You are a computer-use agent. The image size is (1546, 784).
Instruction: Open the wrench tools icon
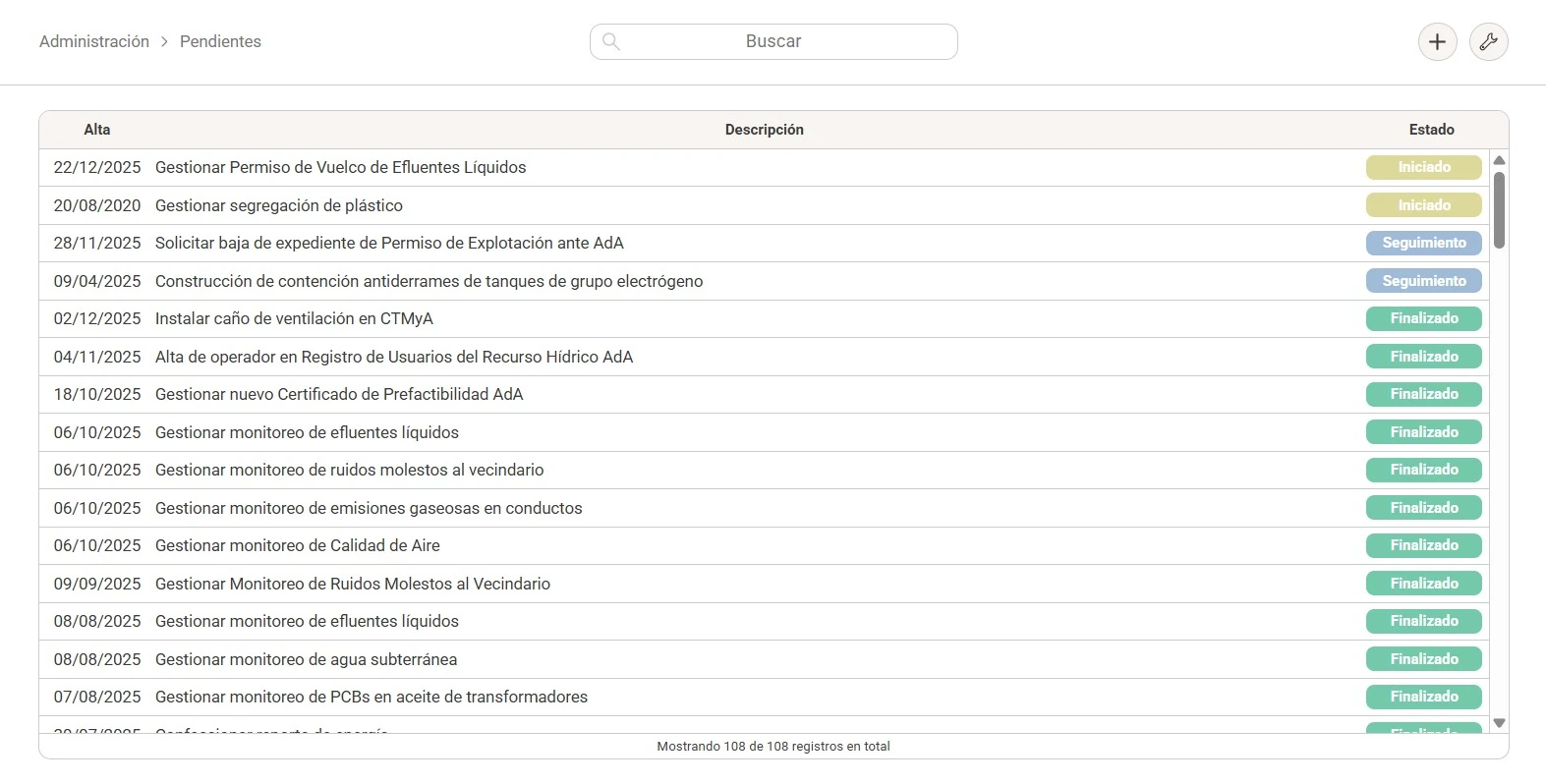pyautogui.click(x=1488, y=41)
